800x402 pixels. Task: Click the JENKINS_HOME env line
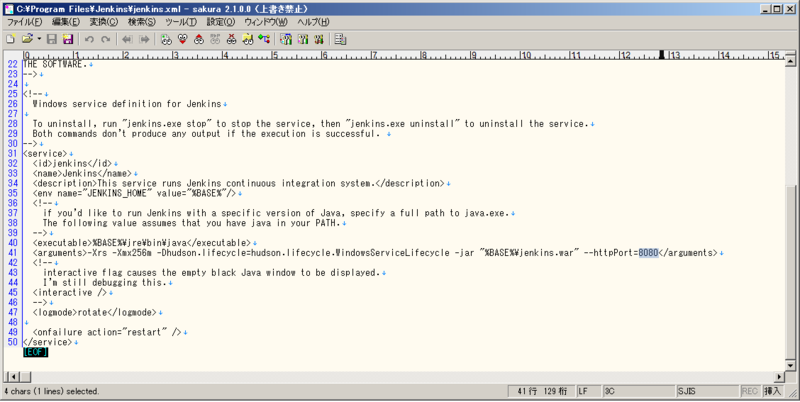coord(134,193)
